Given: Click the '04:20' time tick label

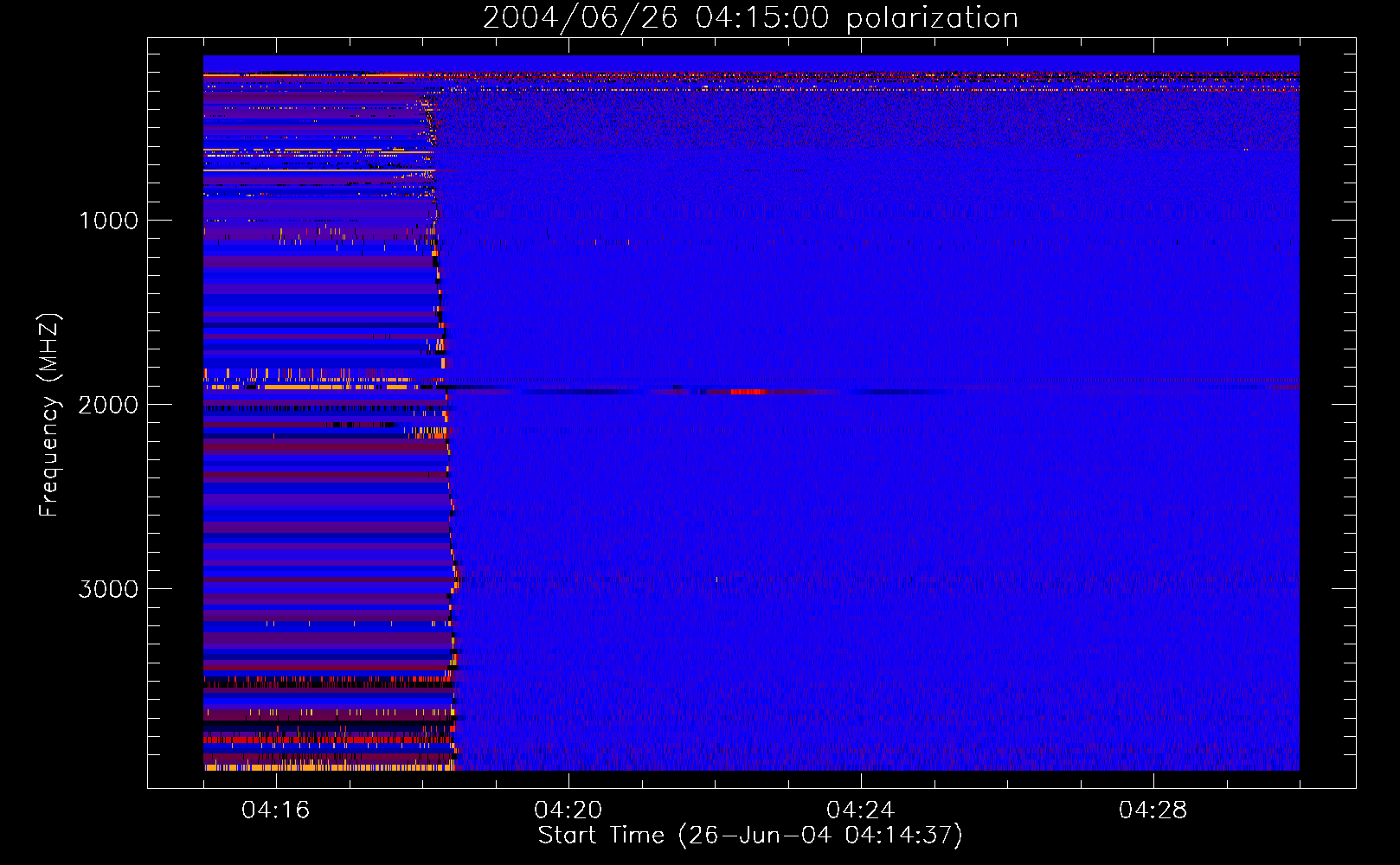Looking at the screenshot, I should point(568,810).
